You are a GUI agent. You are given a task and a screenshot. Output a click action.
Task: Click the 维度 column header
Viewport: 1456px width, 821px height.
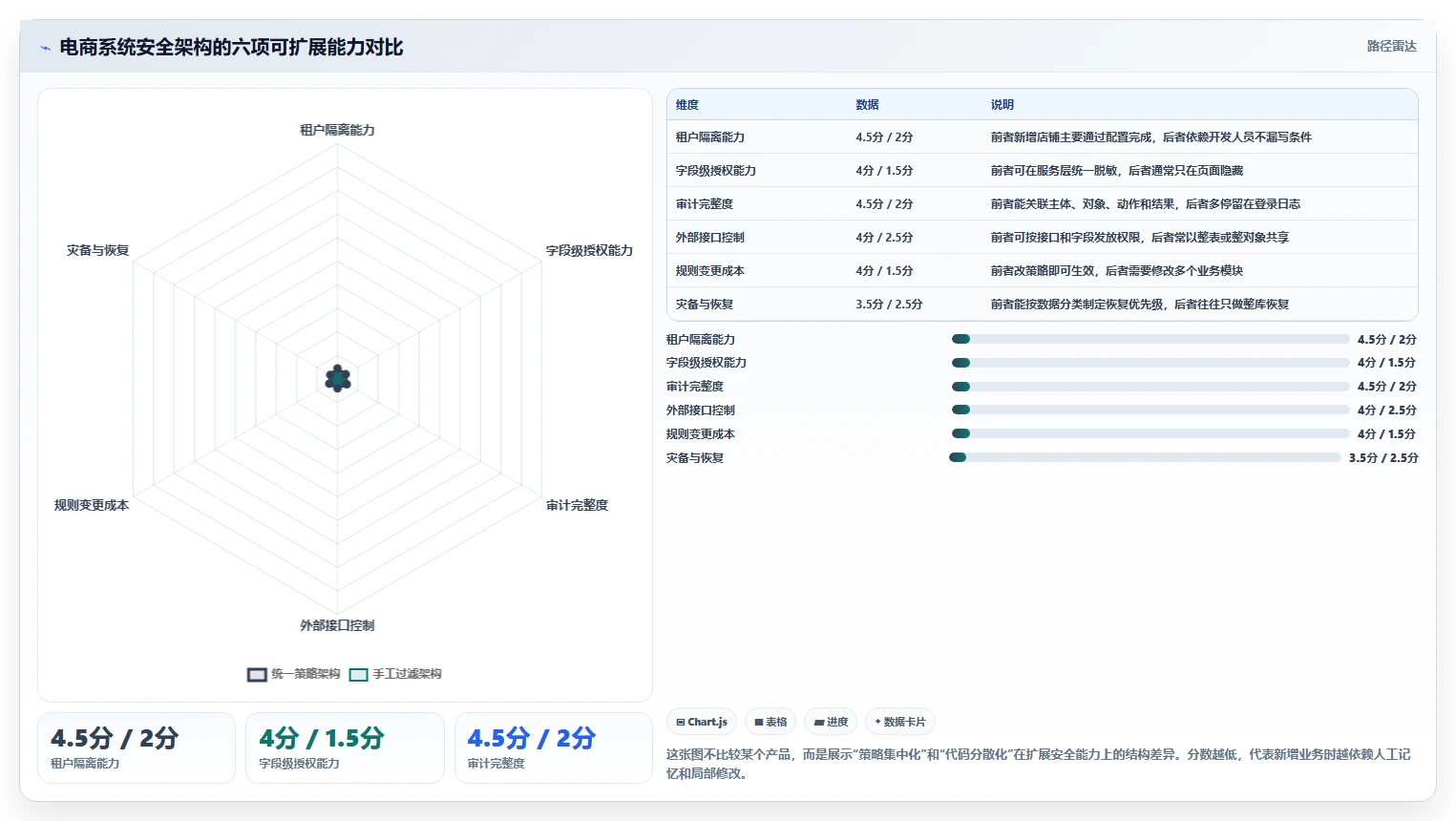[x=687, y=105]
